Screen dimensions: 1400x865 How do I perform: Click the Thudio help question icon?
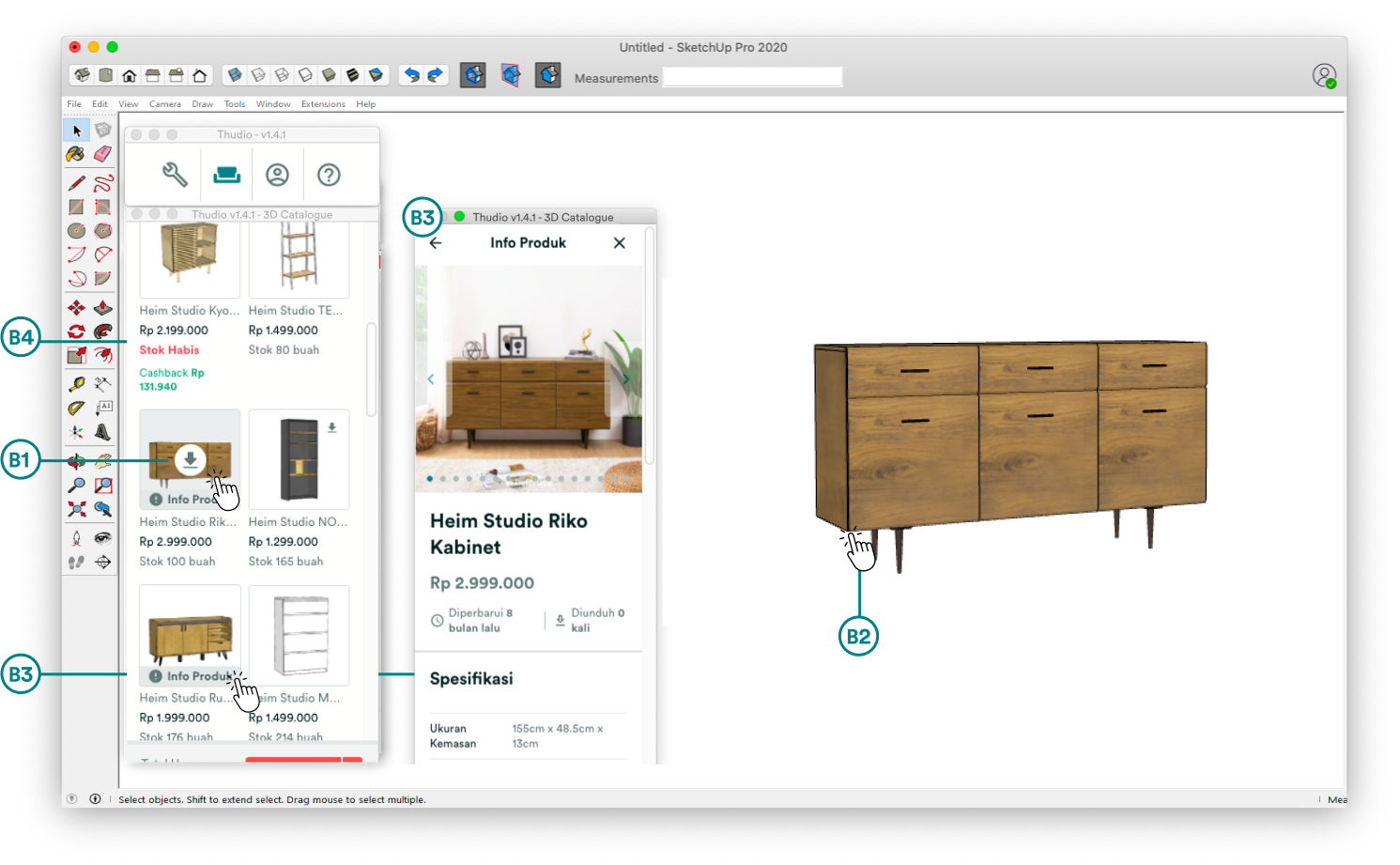click(329, 175)
